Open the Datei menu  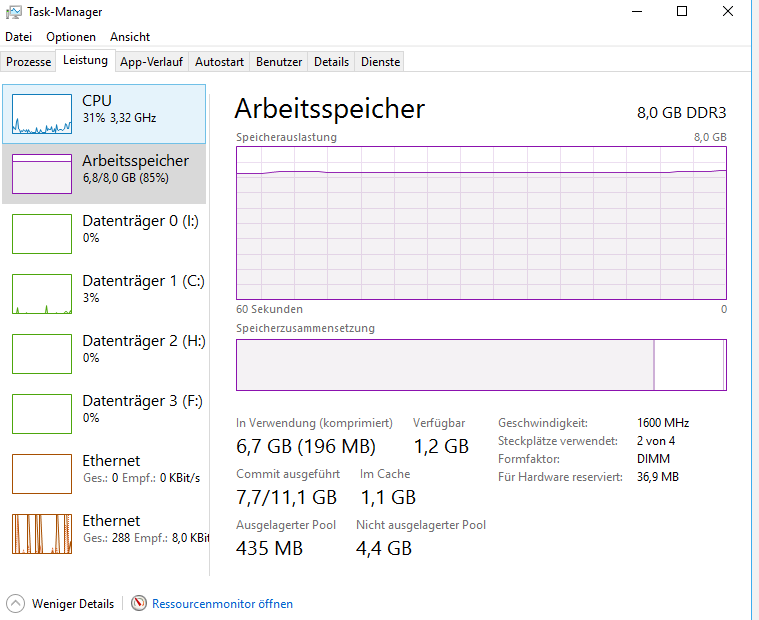[x=19, y=37]
